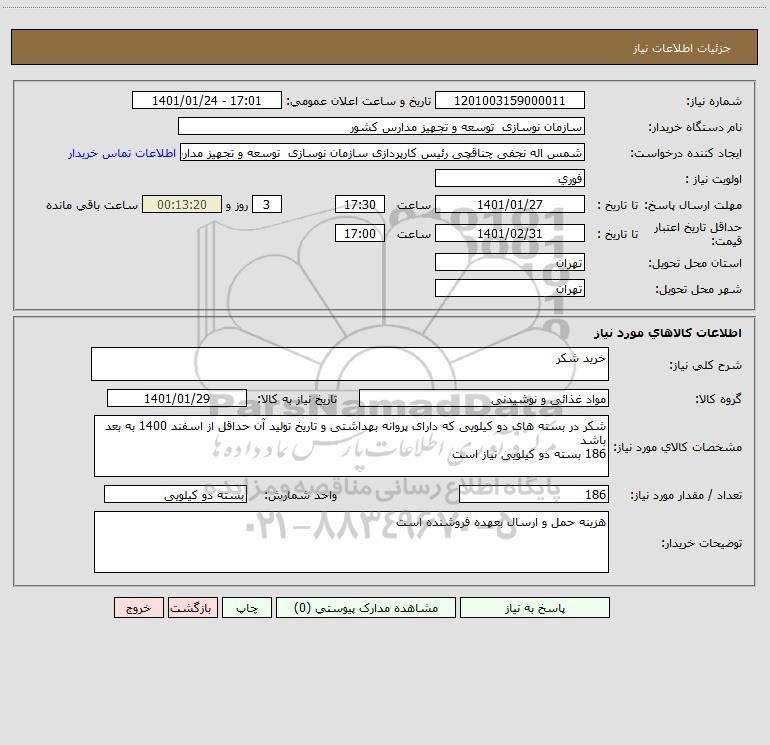Open اطلاعات تماس خریدار link
Screen dimensions: 770x745
[x=122, y=153]
